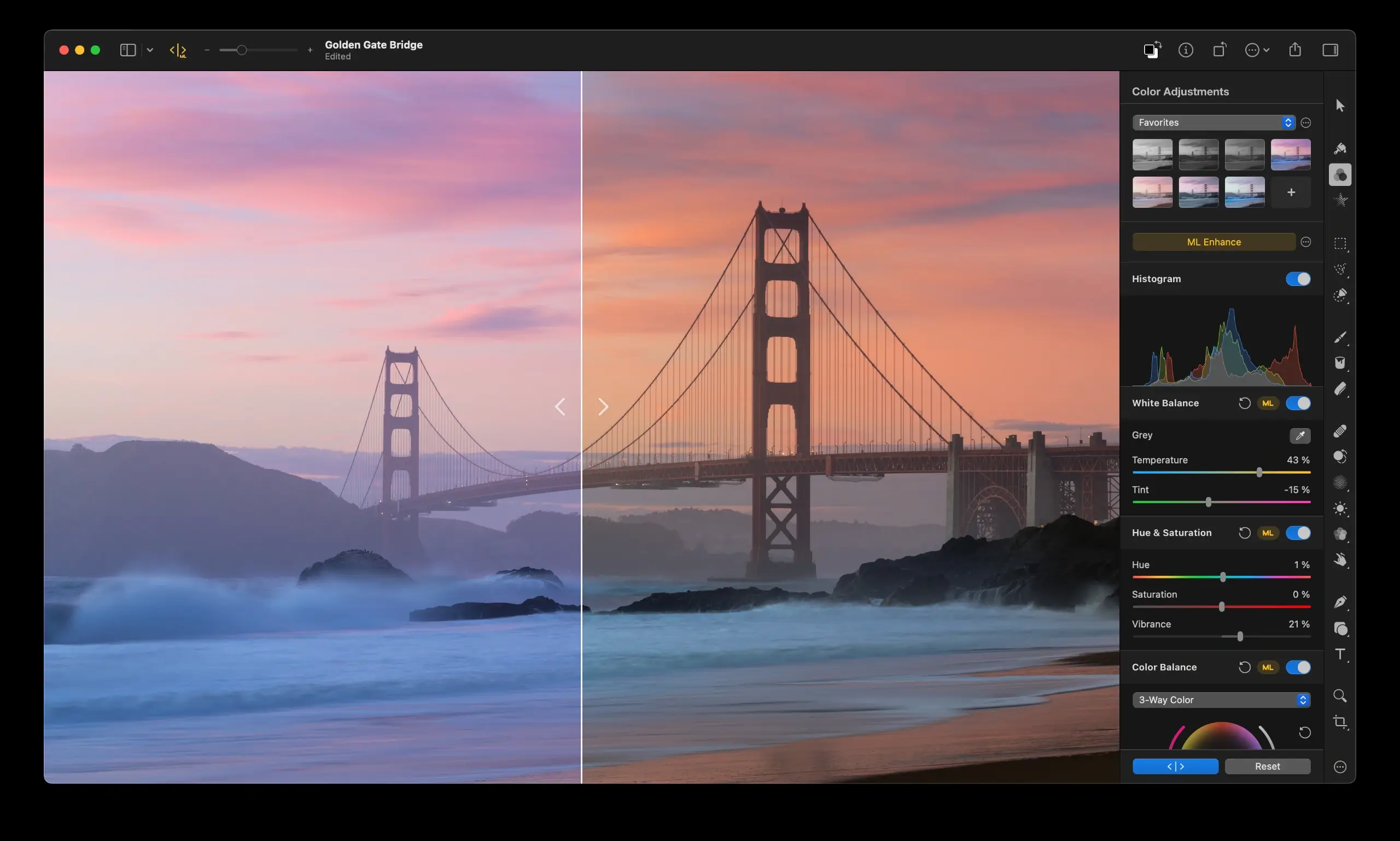The height and width of the screenshot is (841, 1400).
Task: Select the Type tool
Action: tap(1340, 655)
